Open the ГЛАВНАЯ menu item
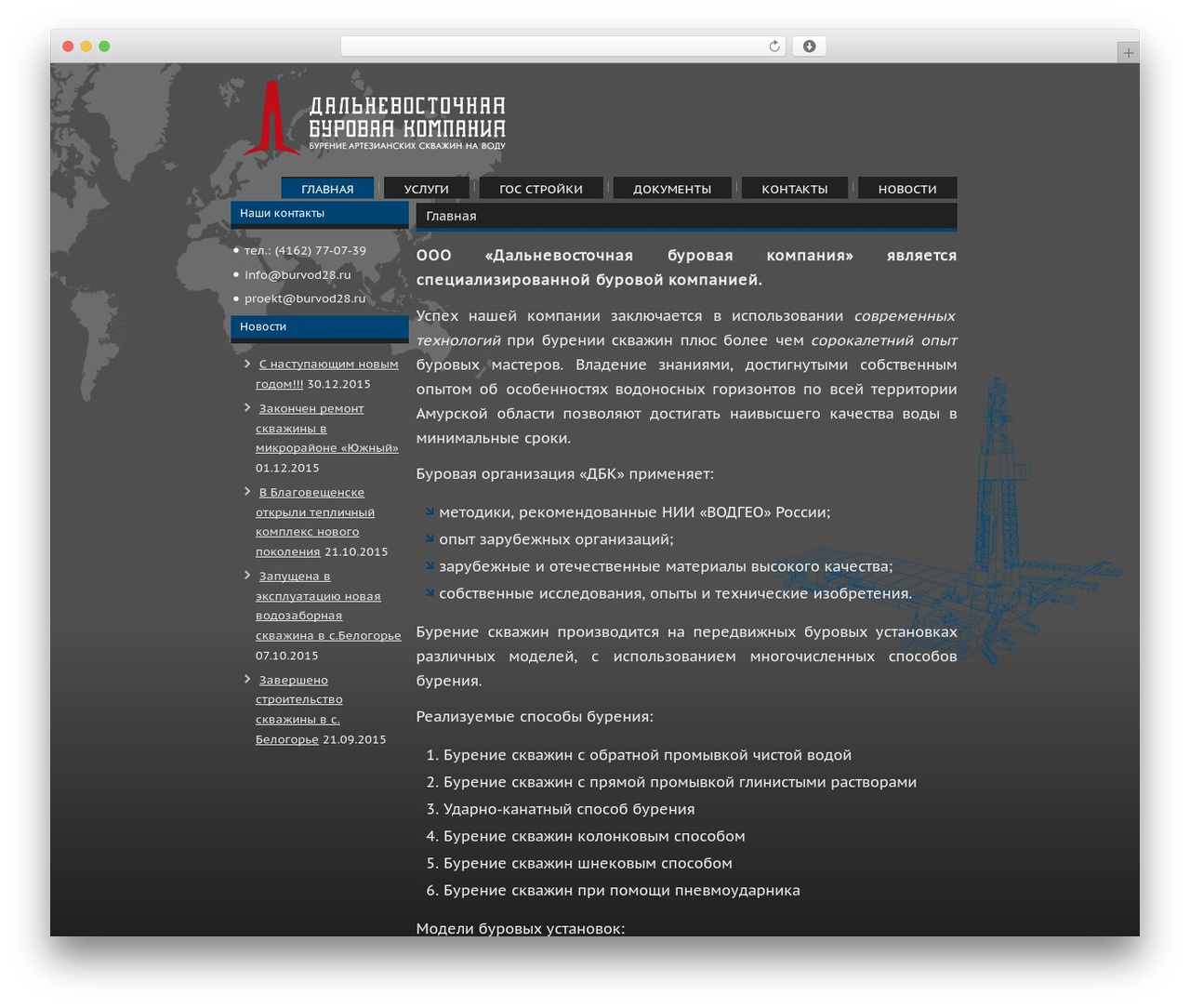 point(327,189)
